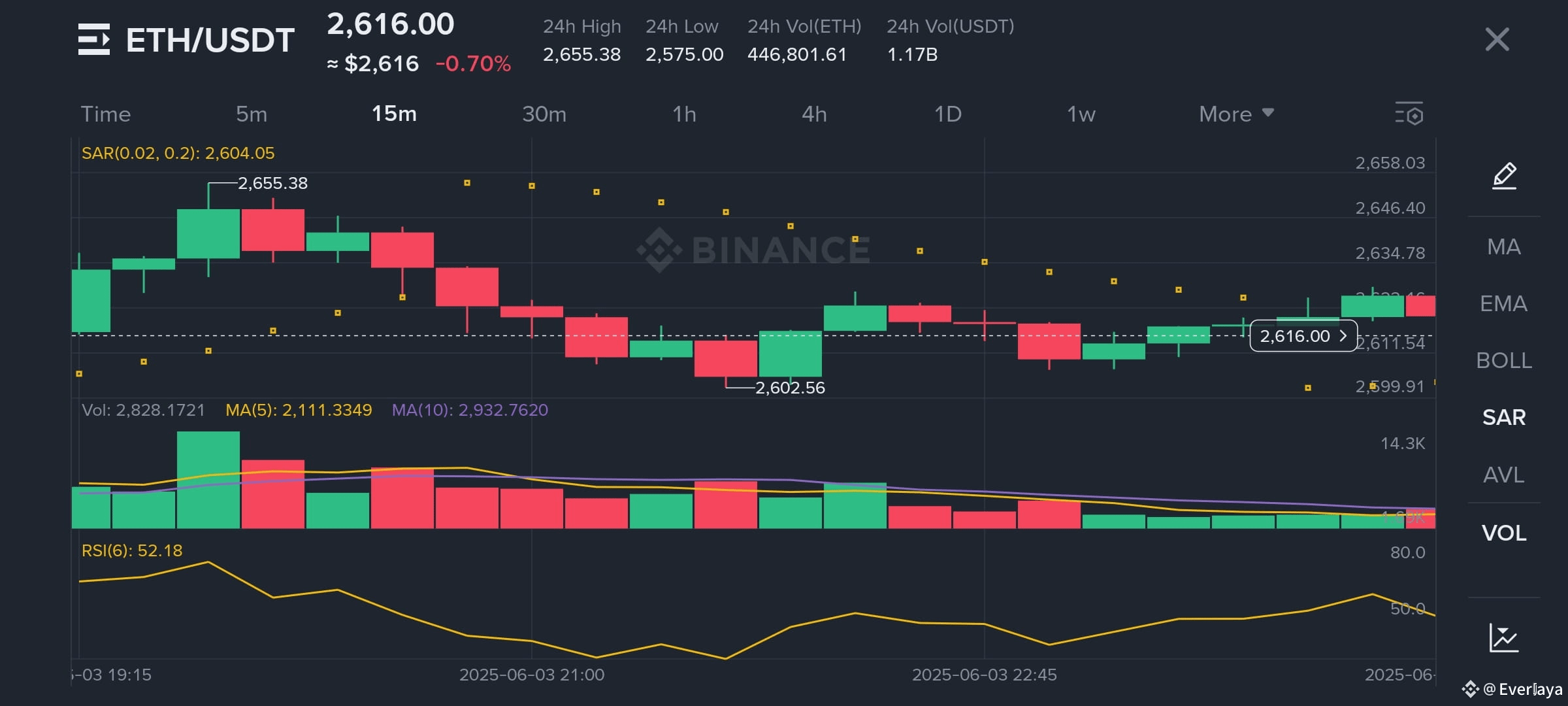Disable the SAR indicator
This screenshot has height=706, width=1568.
coord(1503,418)
